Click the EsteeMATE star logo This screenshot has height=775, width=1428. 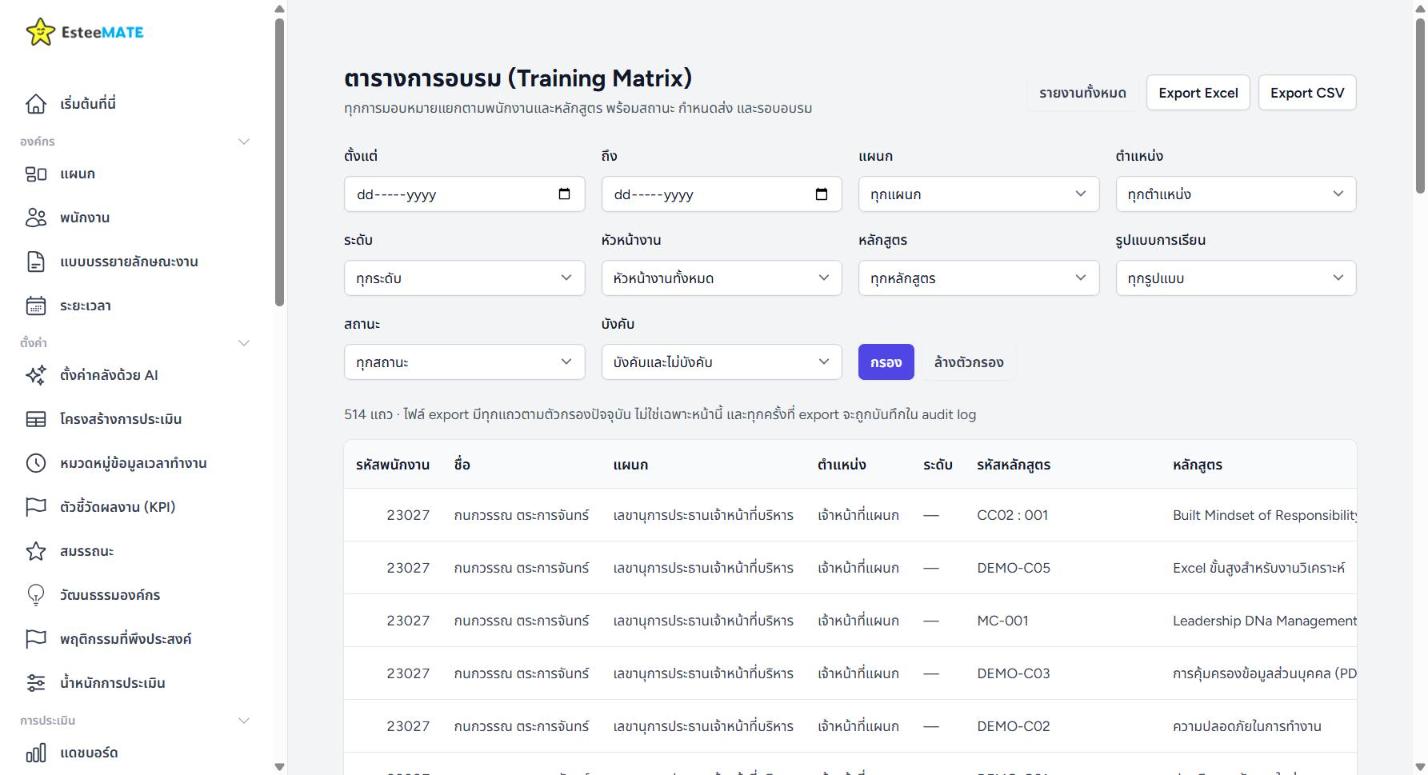(x=41, y=33)
